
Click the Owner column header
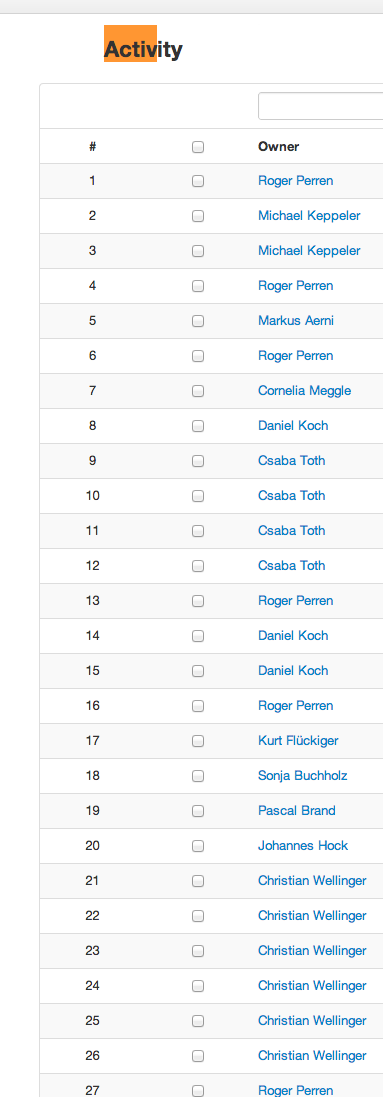(x=279, y=146)
